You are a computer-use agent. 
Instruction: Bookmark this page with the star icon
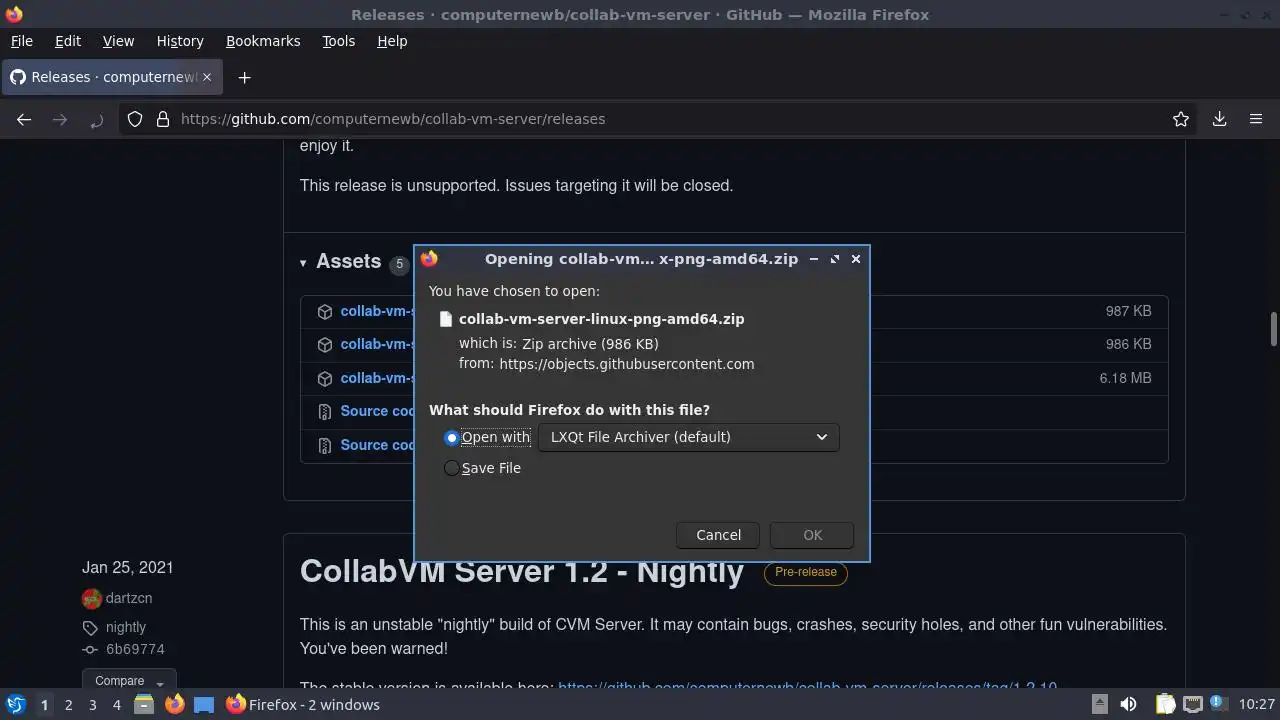click(x=1181, y=119)
